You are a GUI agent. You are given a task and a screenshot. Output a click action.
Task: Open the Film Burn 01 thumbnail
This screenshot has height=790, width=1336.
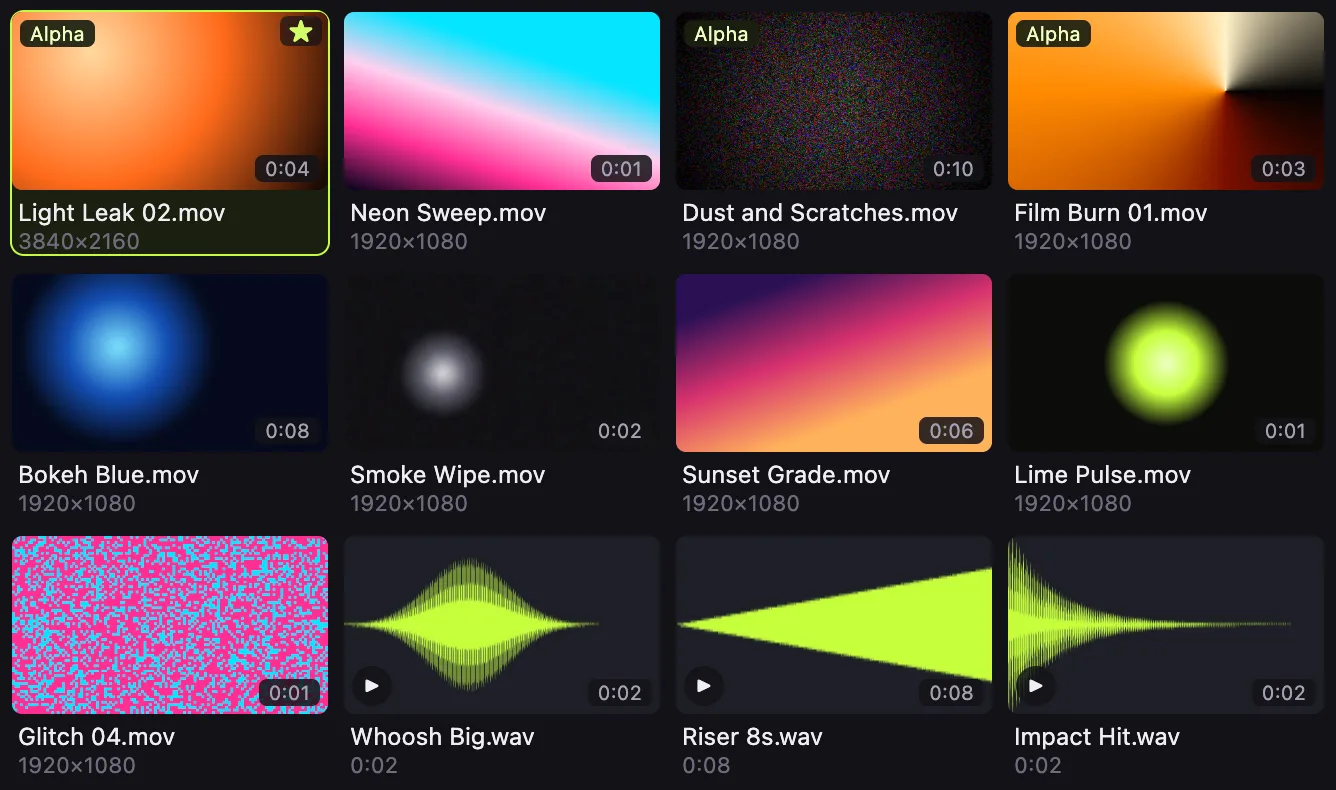coord(1166,101)
